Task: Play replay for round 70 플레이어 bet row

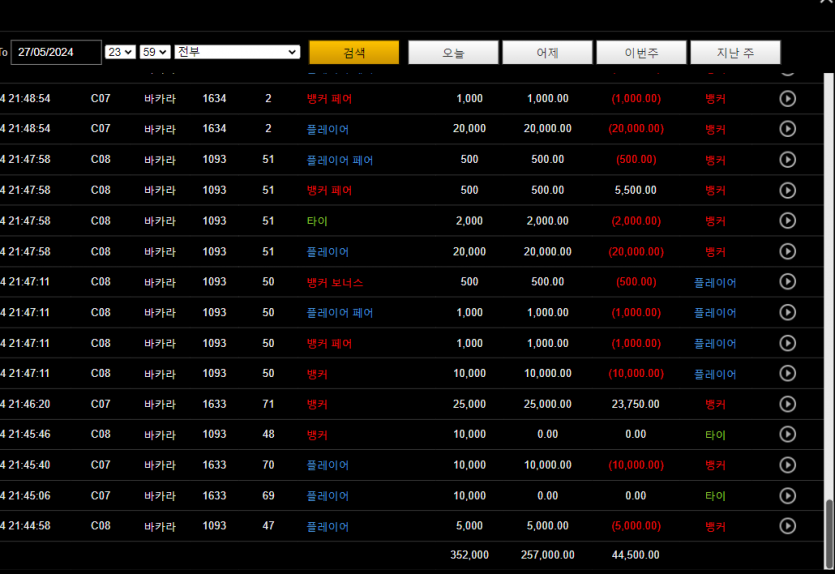Action: (x=787, y=465)
